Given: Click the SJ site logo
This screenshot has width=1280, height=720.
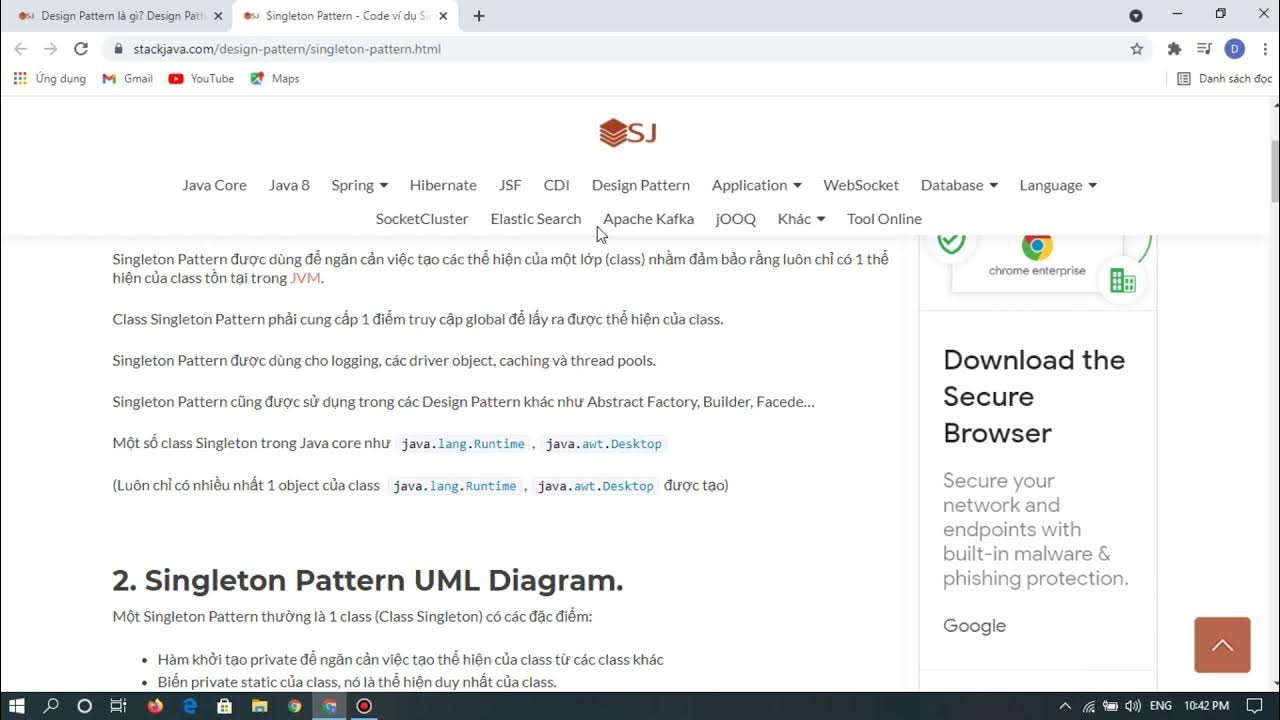Looking at the screenshot, I should [x=628, y=132].
